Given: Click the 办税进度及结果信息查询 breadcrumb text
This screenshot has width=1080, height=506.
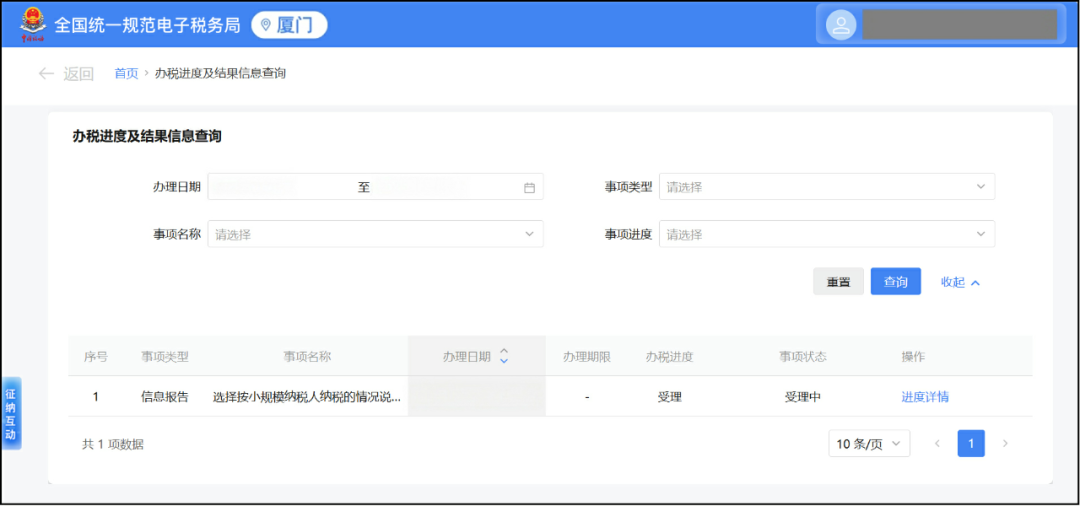Looking at the screenshot, I should (220, 74).
